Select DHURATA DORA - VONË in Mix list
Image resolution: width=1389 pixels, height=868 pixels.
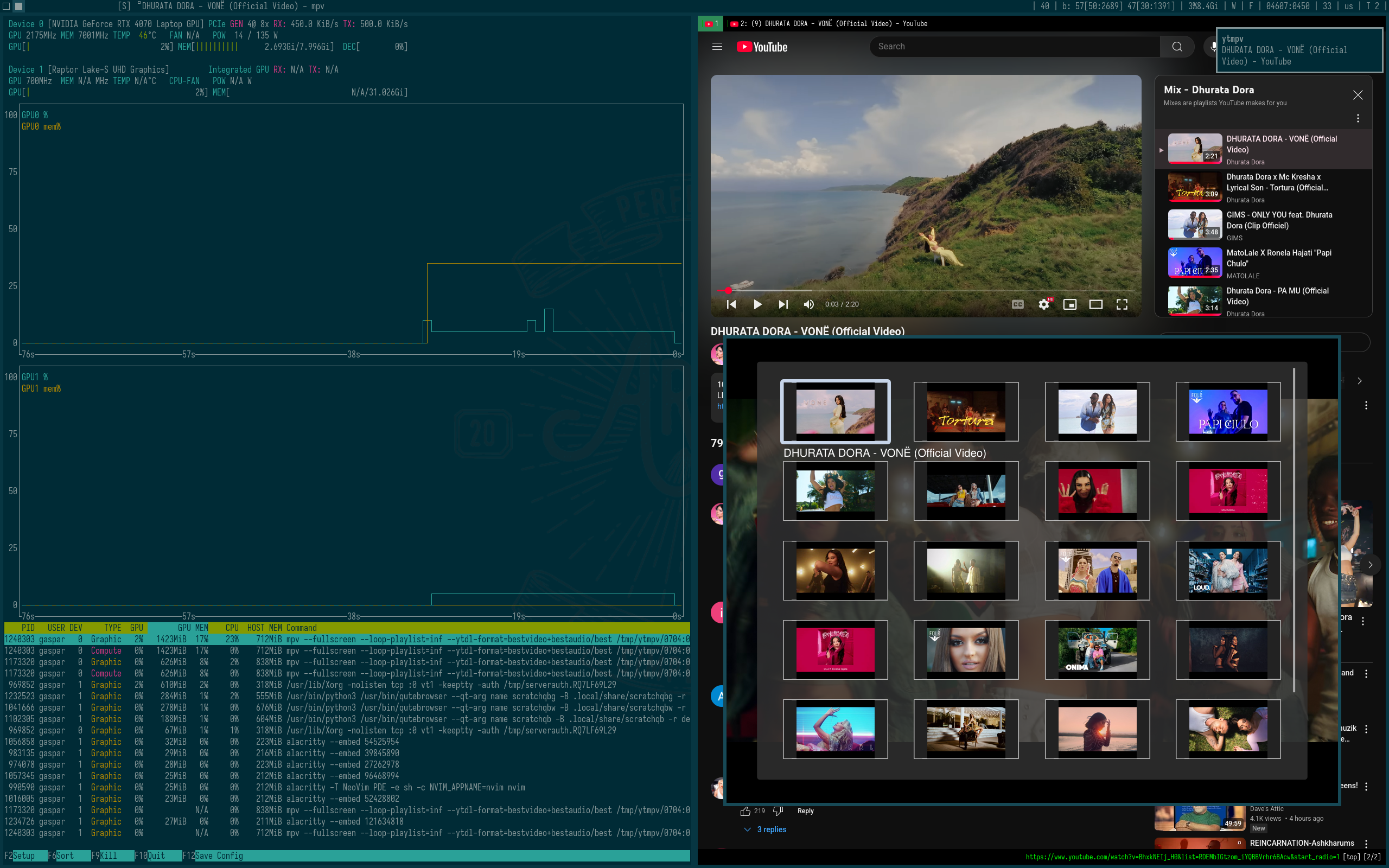(1263, 150)
